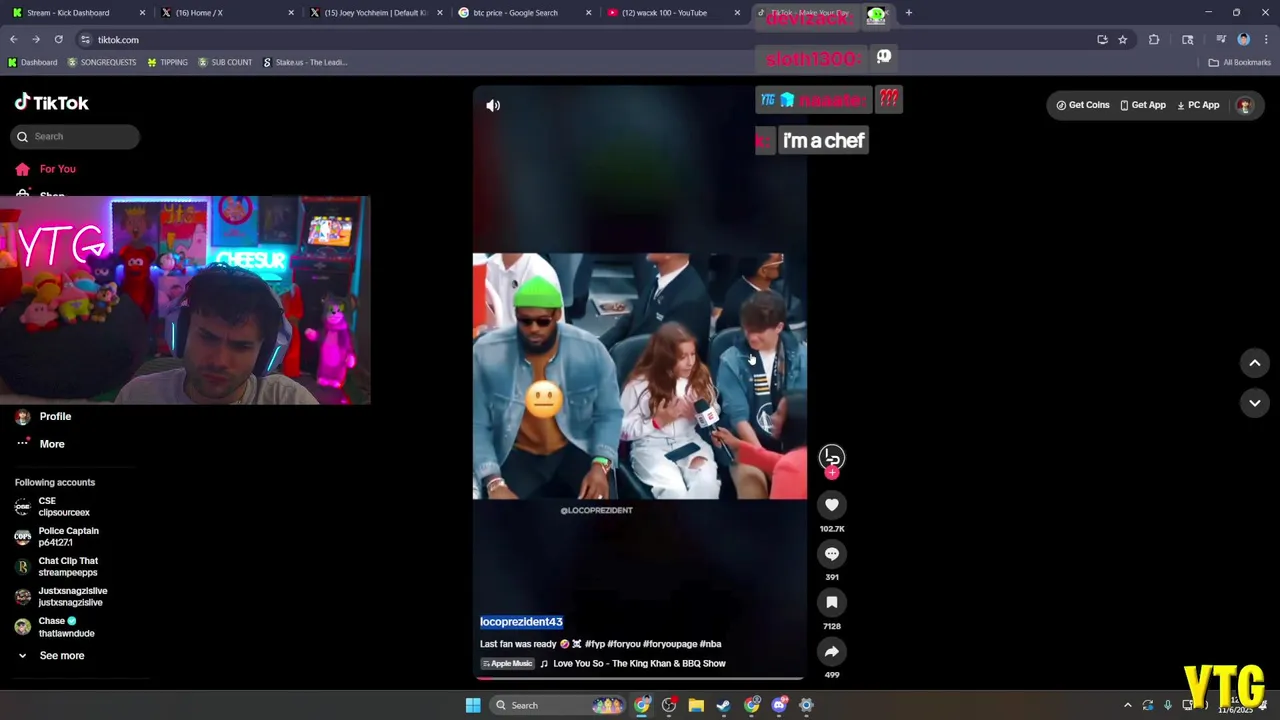
Task: Bookmark the video to favorites
Action: [831, 603]
